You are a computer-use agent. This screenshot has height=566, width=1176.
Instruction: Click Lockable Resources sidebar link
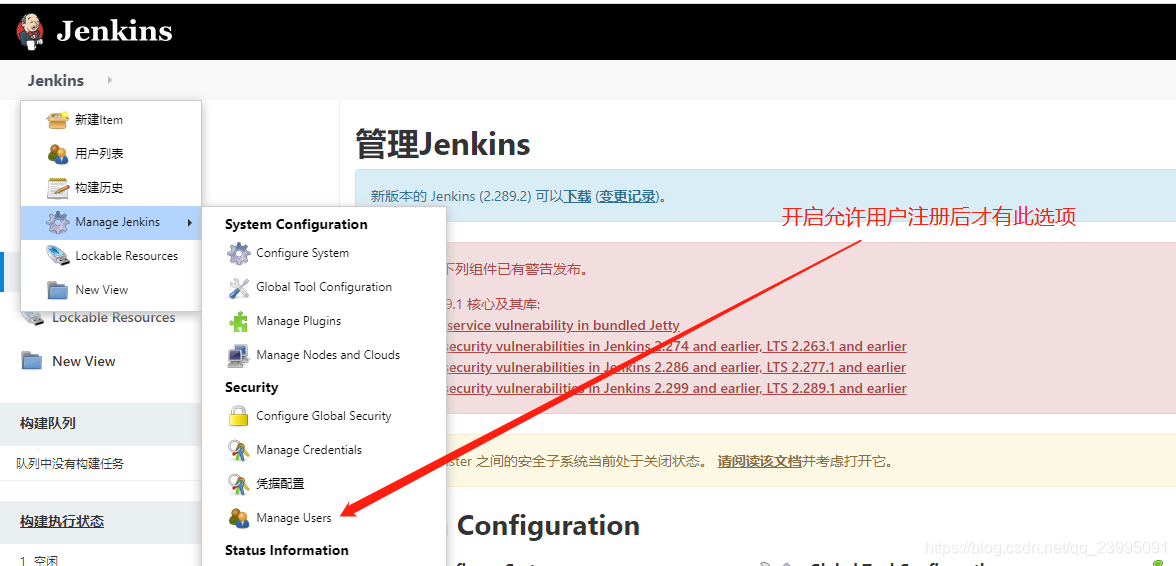113,318
